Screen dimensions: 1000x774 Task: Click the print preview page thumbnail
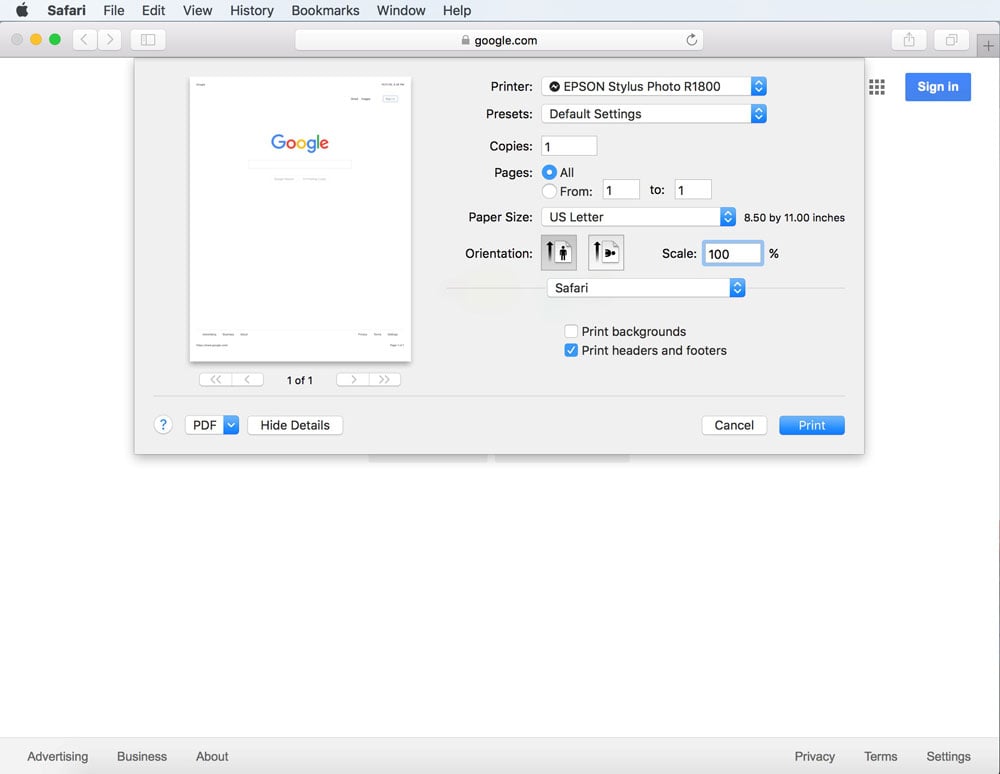pos(300,219)
